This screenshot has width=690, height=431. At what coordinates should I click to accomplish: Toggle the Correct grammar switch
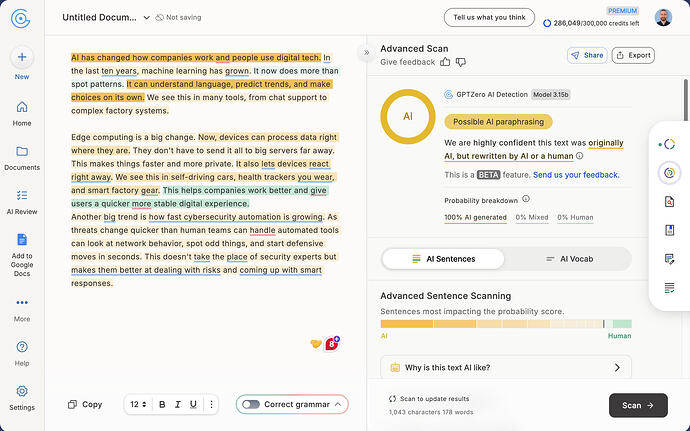click(x=251, y=404)
